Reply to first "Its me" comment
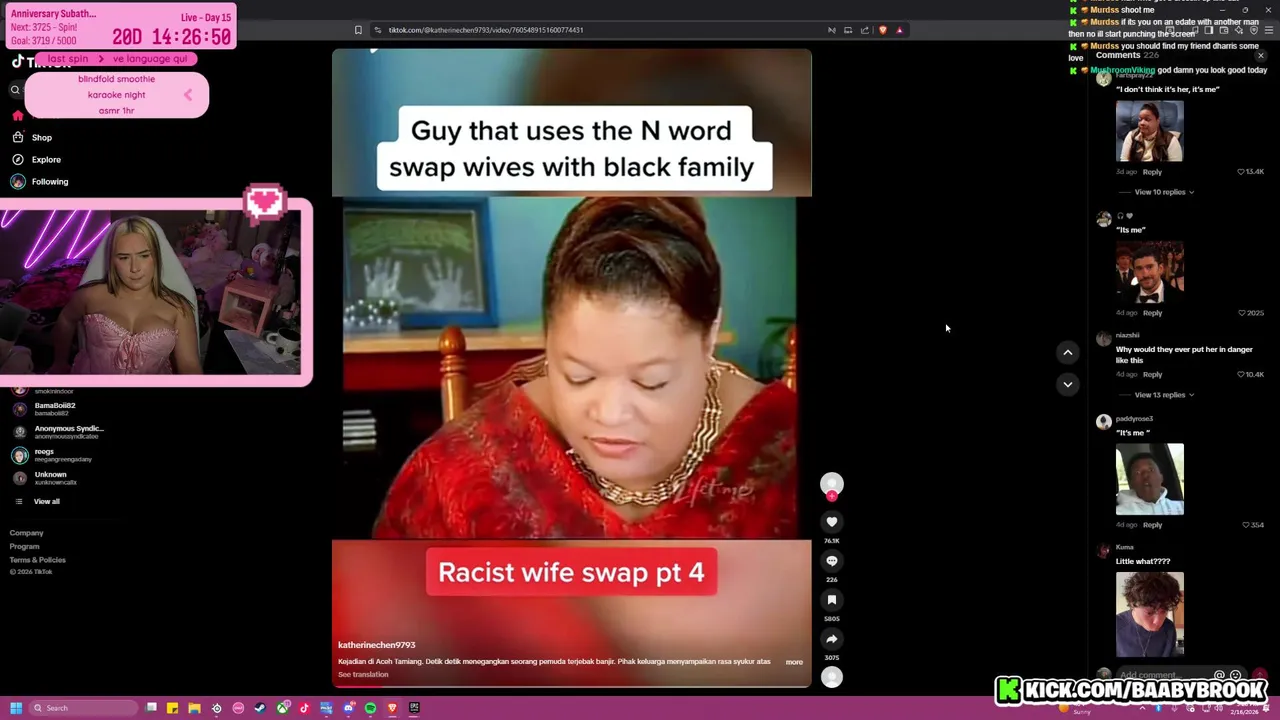The width and height of the screenshot is (1280, 720). (x=1152, y=313)
